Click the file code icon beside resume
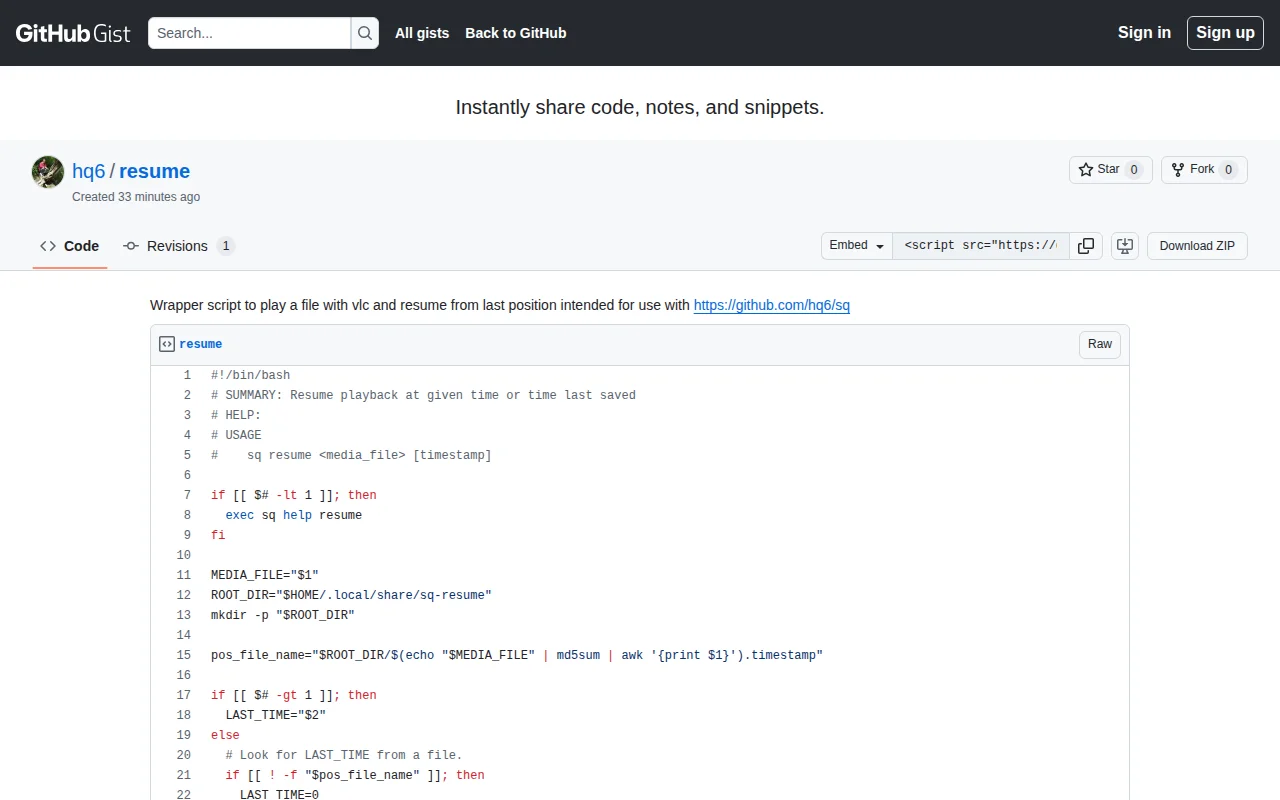Screen dimensions: 1280x800 (x=167, y=344)
